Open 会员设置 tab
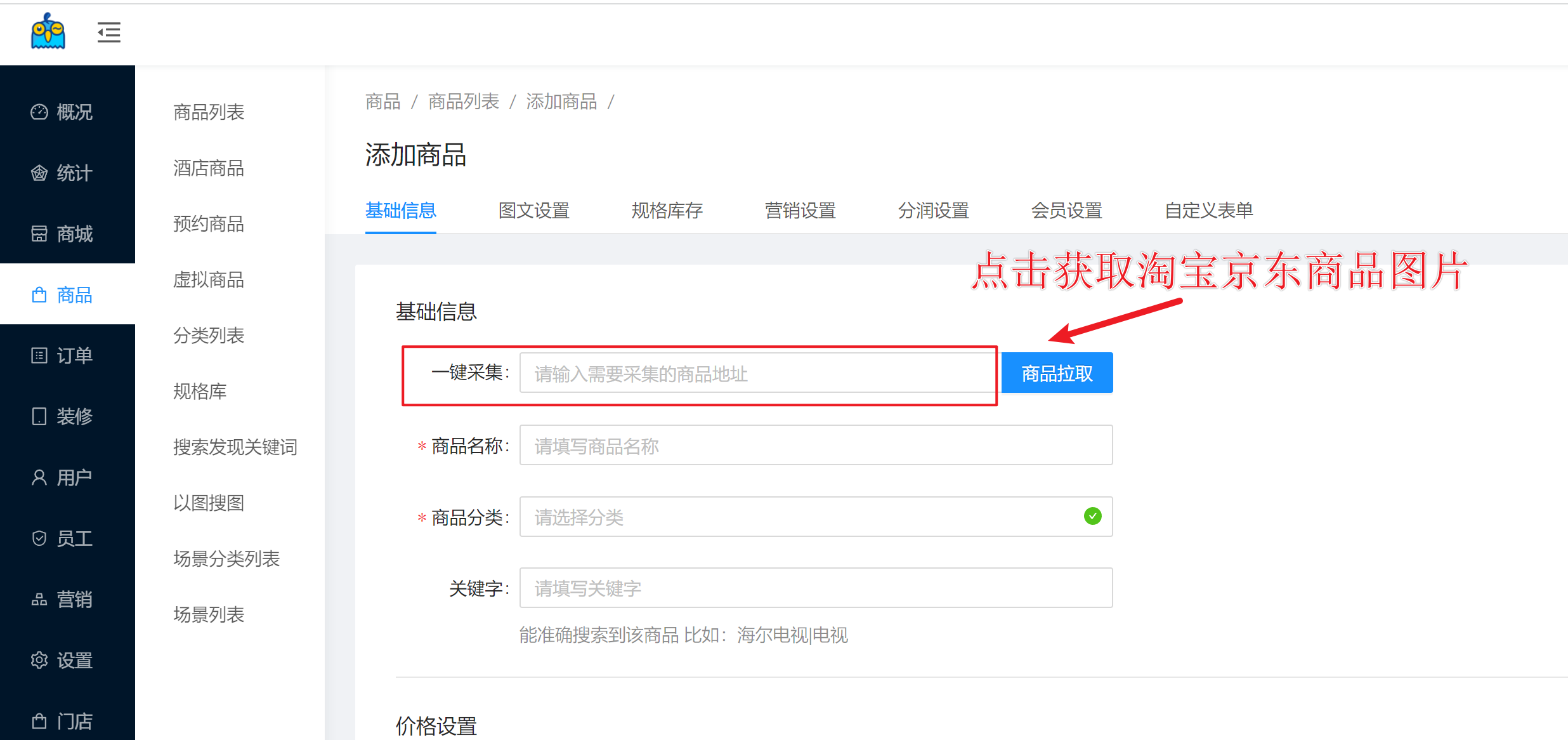The height and width of the screenshot is (740, 1568). 1066,211
